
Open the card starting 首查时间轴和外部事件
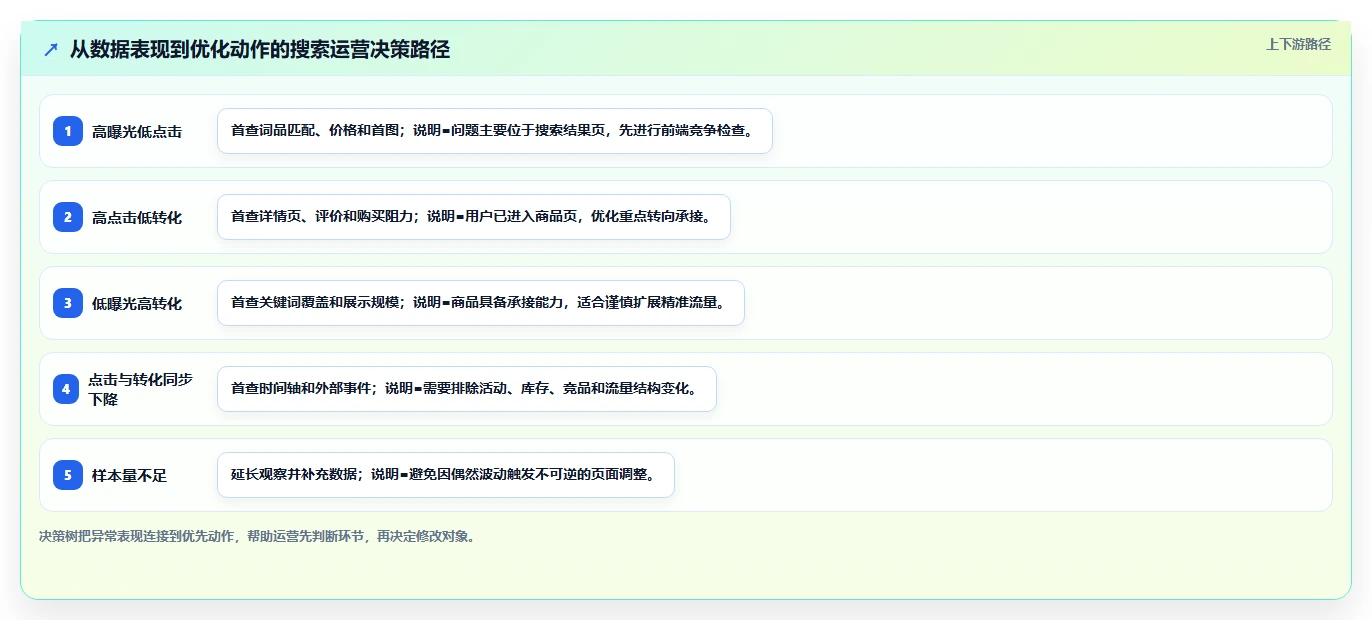pyautogui.click(x=467, y=389)
